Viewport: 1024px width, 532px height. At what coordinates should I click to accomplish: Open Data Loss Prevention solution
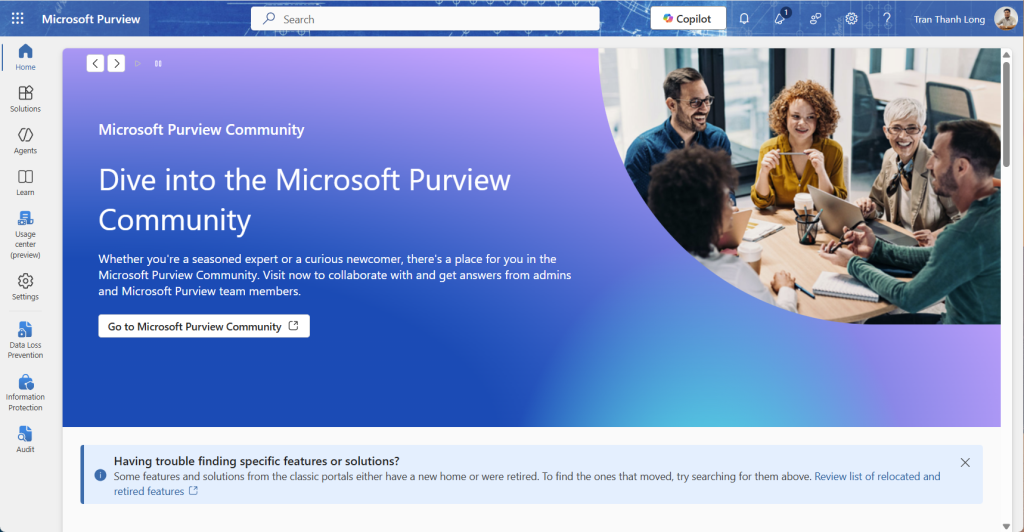click(x=26, y=340)
